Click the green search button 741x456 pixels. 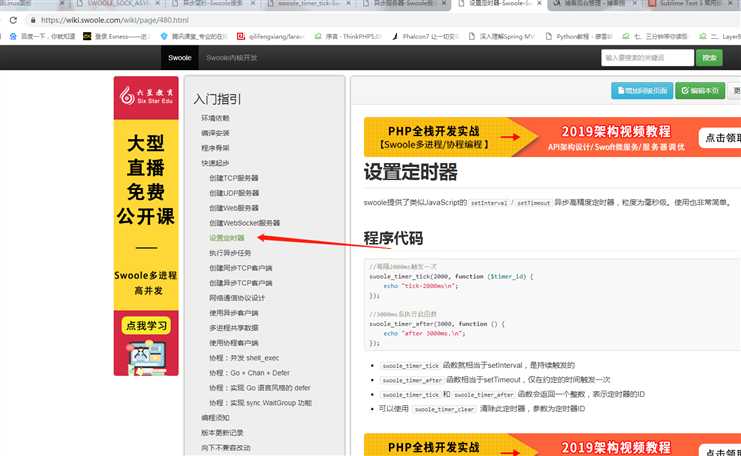coord(709,58)
